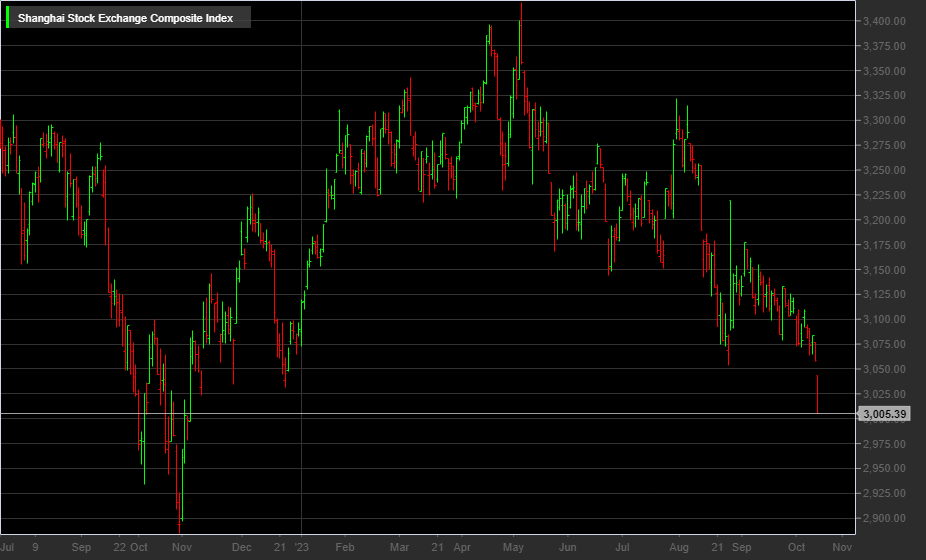
Task: Click the Mar date axis label
Action: coord(399,547)
